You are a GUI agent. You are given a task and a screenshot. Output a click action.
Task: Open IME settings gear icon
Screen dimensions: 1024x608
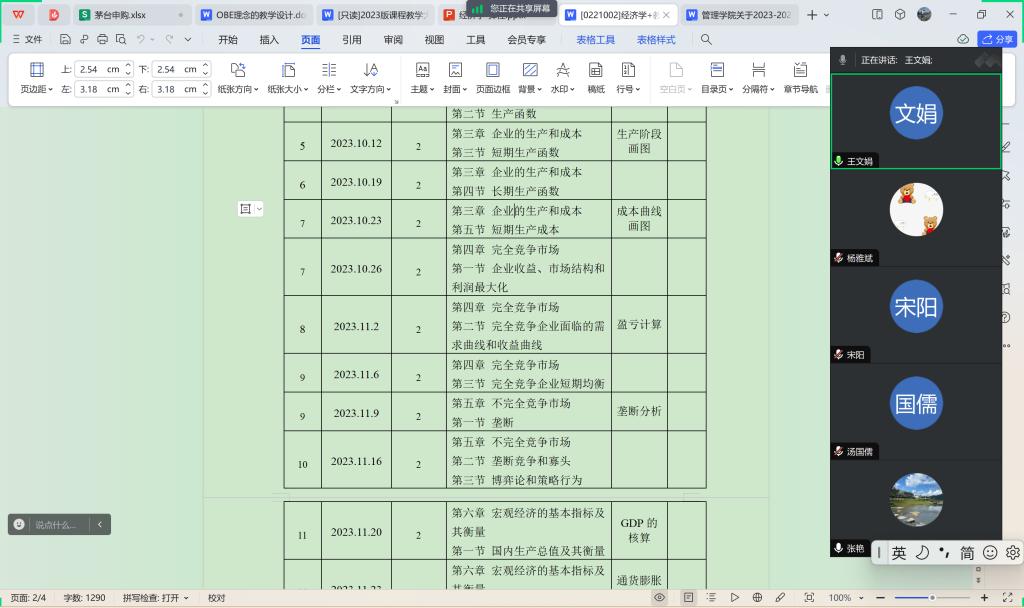point(1012,552)
